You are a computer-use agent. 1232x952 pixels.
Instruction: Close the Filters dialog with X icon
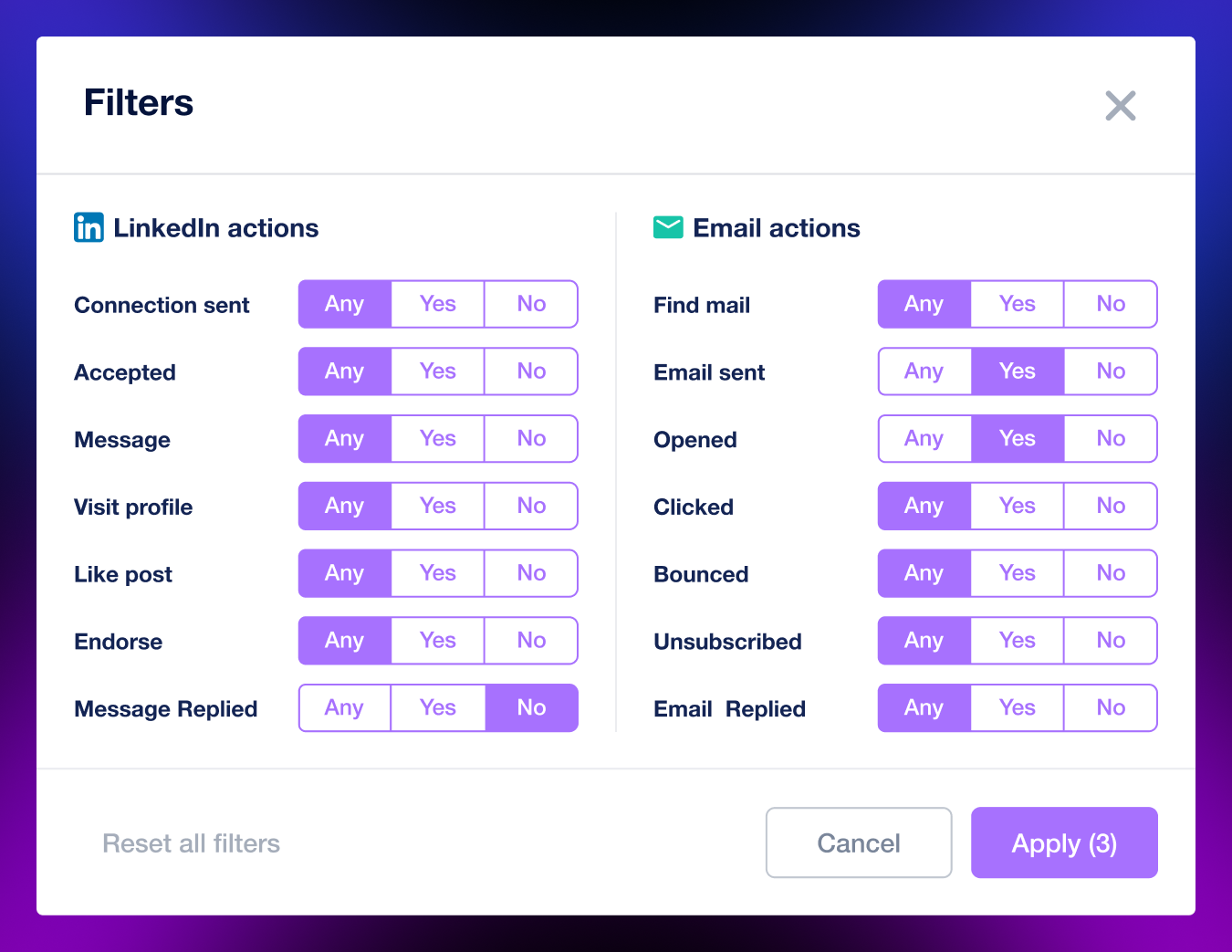click(x=1120, y=106)
